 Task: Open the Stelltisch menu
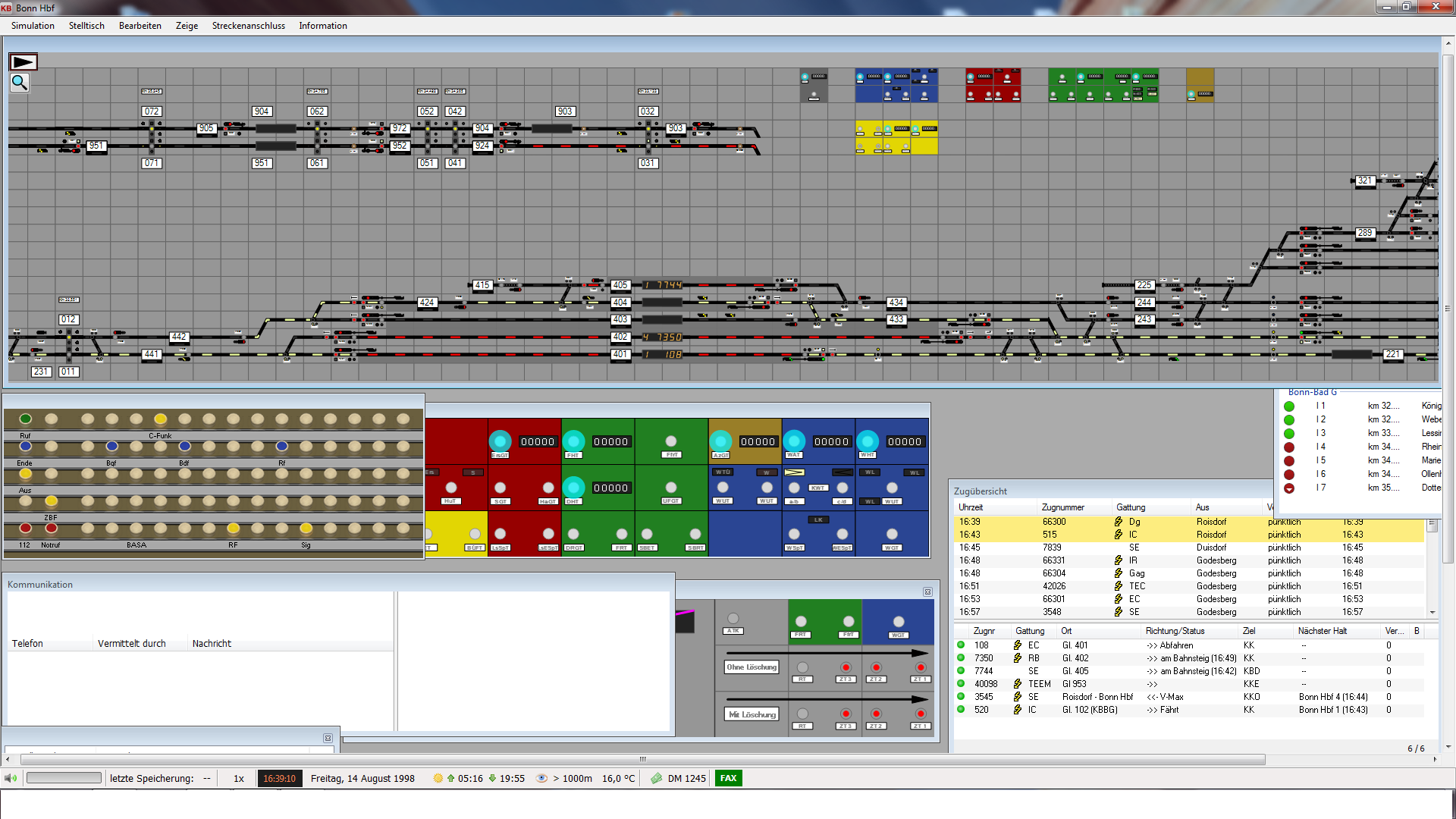point(86,26)
